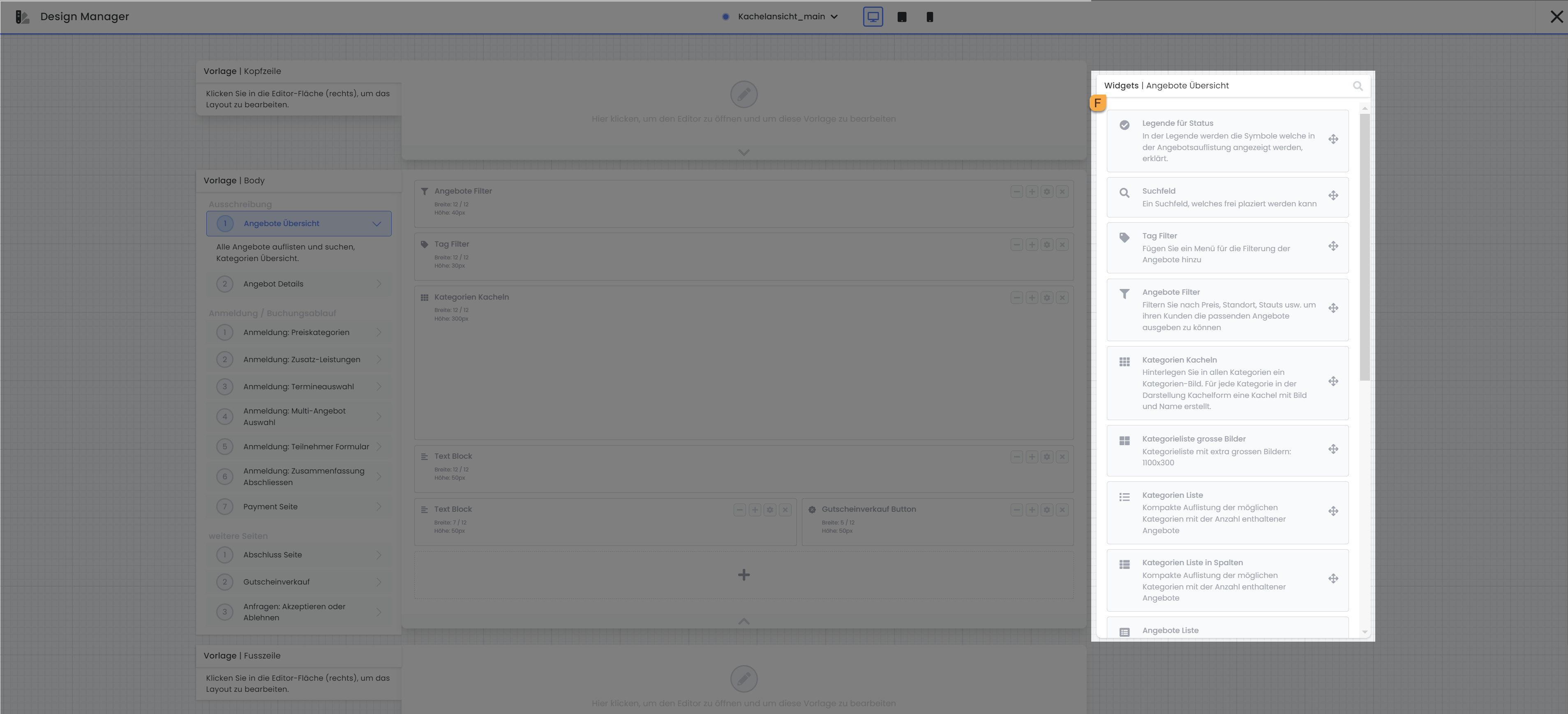Click the pencil edit icon in Kopfzeile
The height and width of the screenshot is (714, 1568).
pos(743,95)
